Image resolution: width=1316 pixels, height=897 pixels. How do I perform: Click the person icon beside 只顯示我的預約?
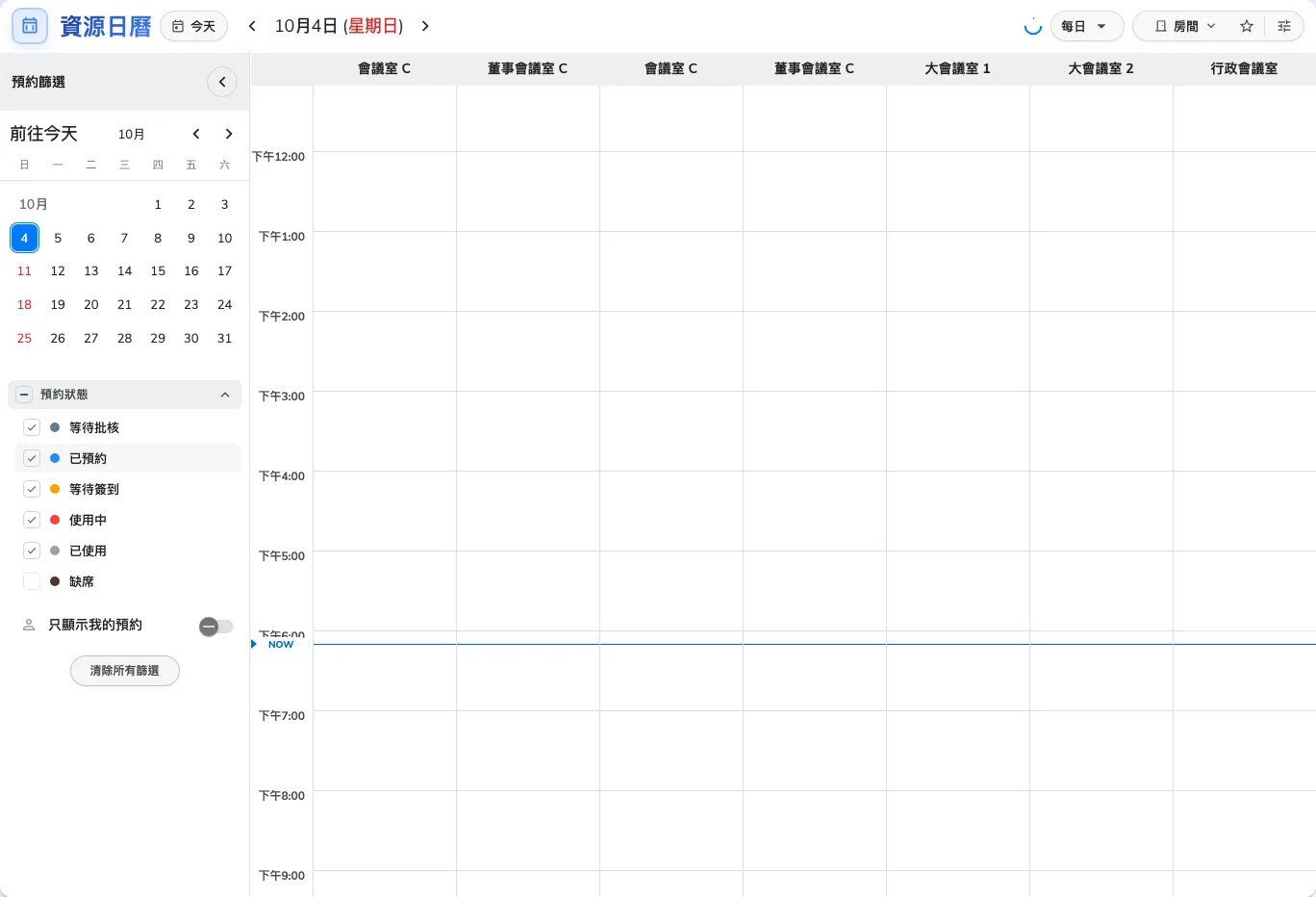click(29, 625)
